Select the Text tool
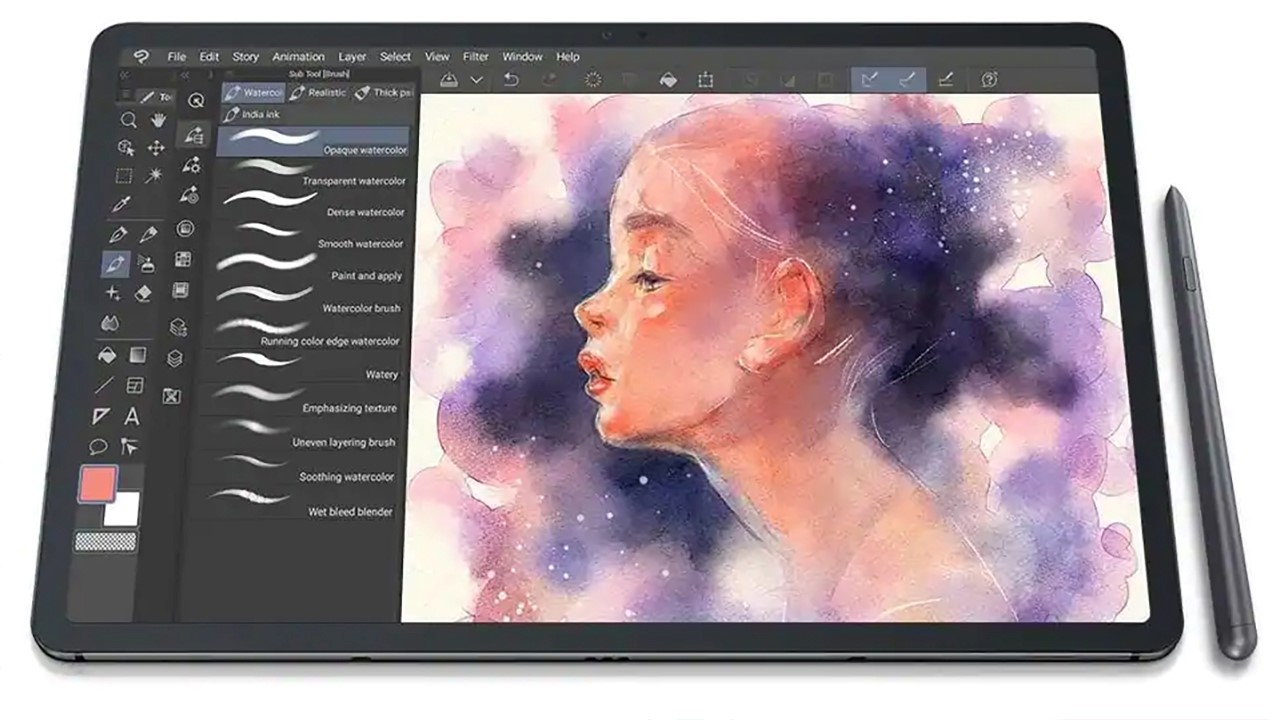Image resolution: width=1280 pixels, height=720 pixels. tap(132, 416)
